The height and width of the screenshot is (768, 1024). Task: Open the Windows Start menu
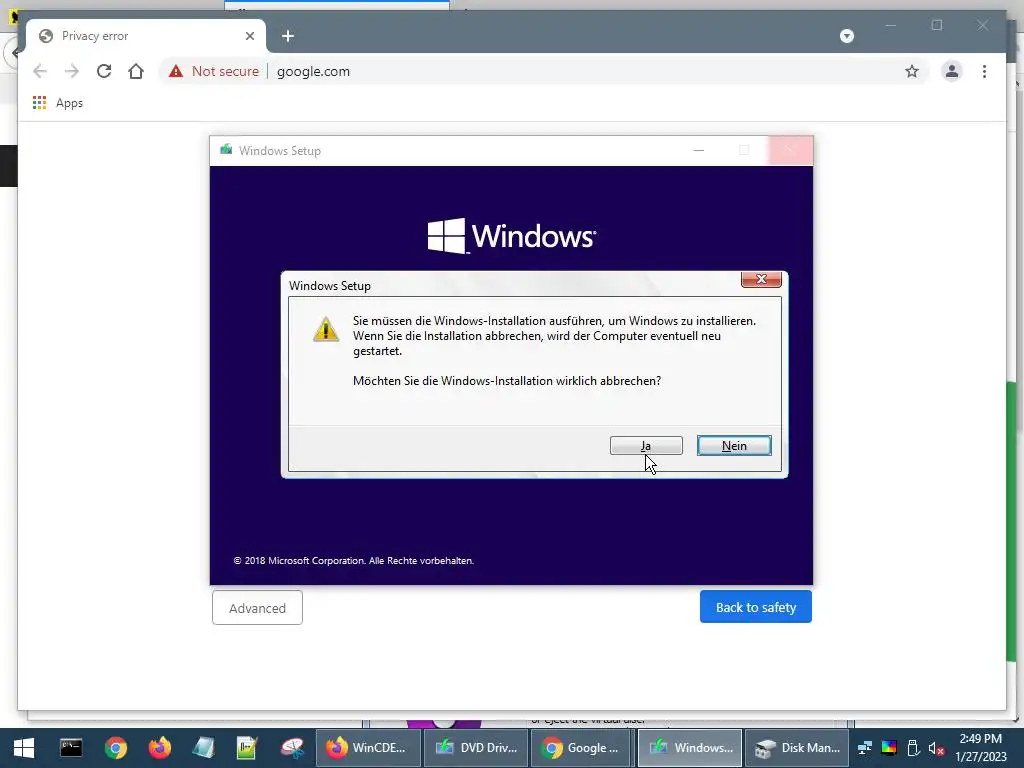24,748
